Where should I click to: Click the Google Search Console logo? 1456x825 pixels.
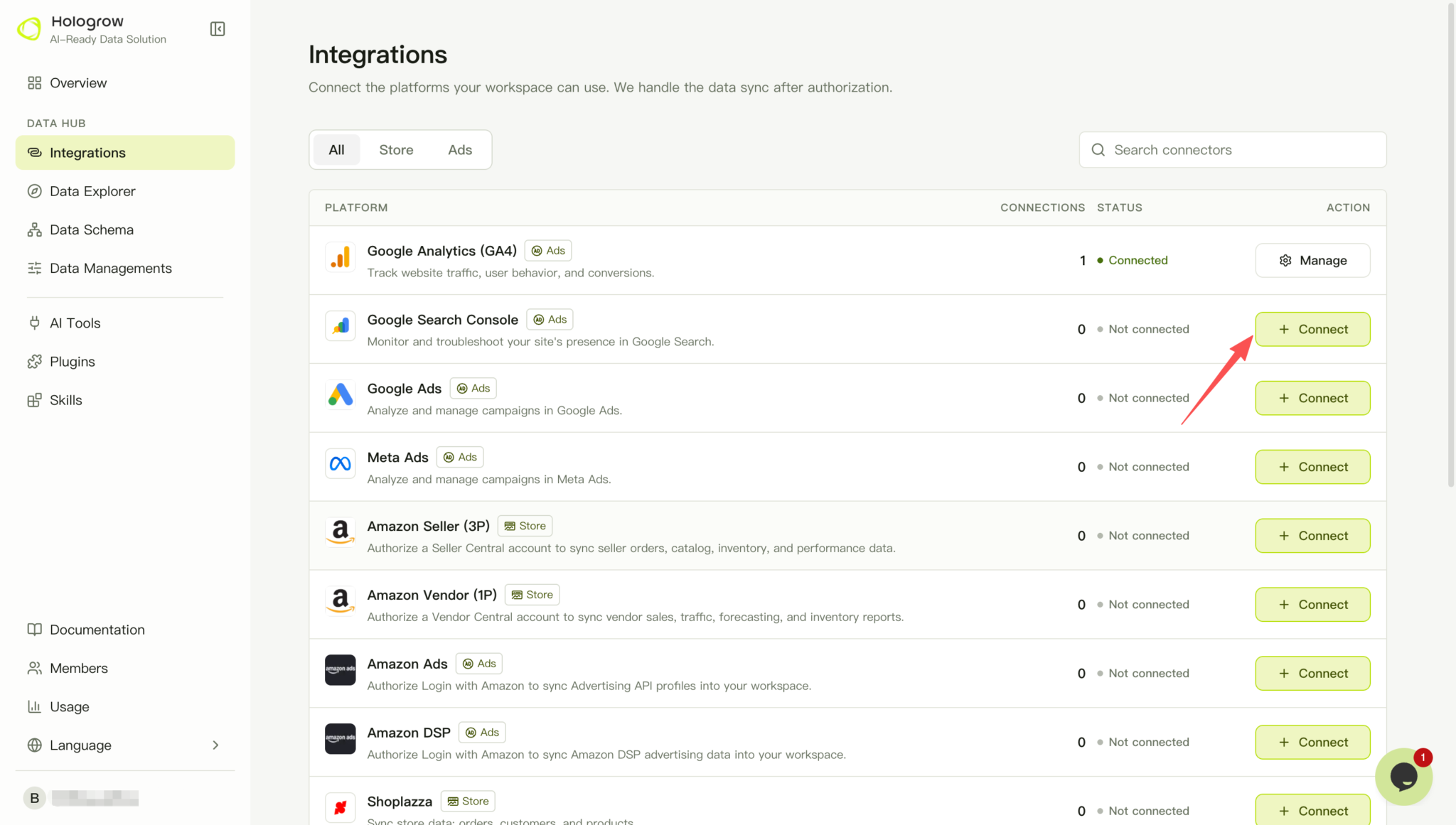click(341, 326)
